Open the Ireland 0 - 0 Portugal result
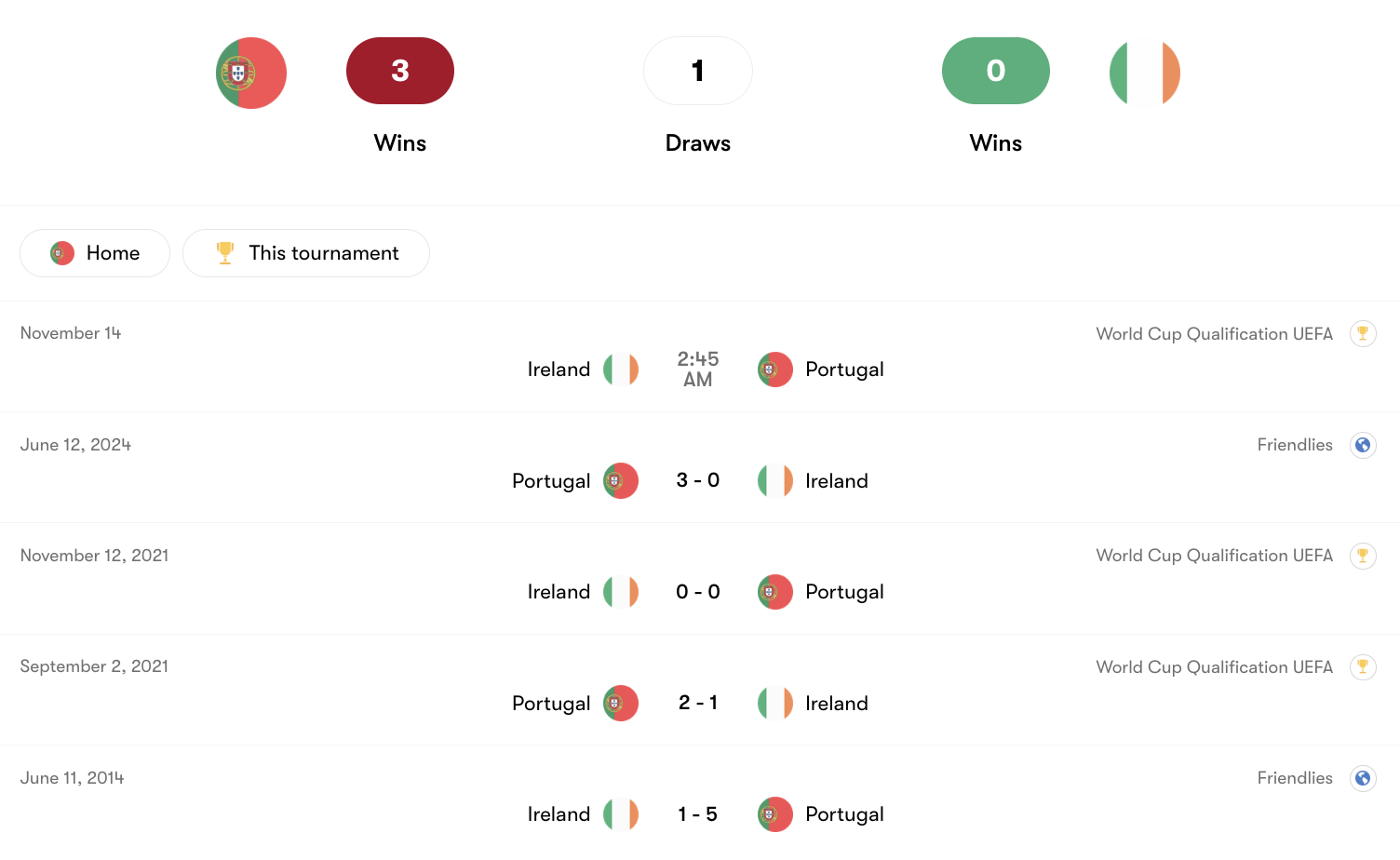Viewport: 1400px width, 860px height. [x=698, y=592]
